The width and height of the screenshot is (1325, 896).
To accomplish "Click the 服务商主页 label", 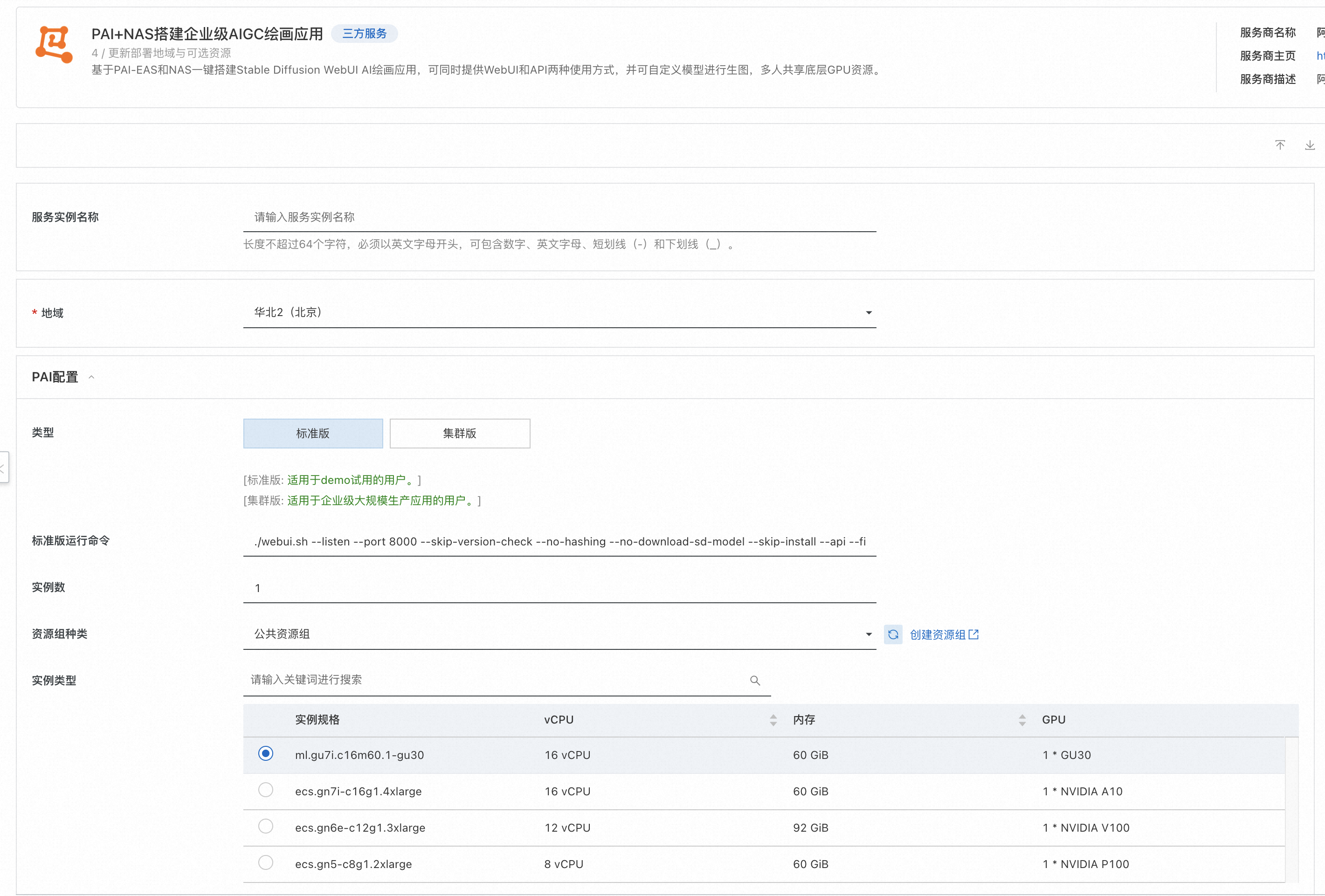I will coord(1267,56).
